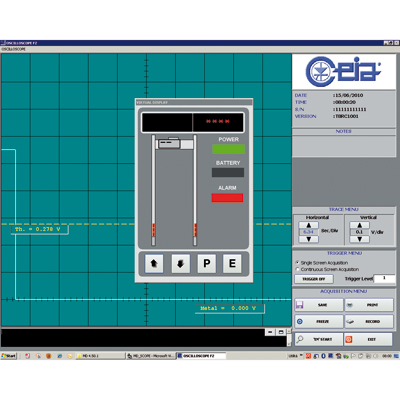This screenshot has width=400, height=400.
Task: Increase Vertical V/div with up arrow
Action: pyautogui.click(x=359, y=225)
